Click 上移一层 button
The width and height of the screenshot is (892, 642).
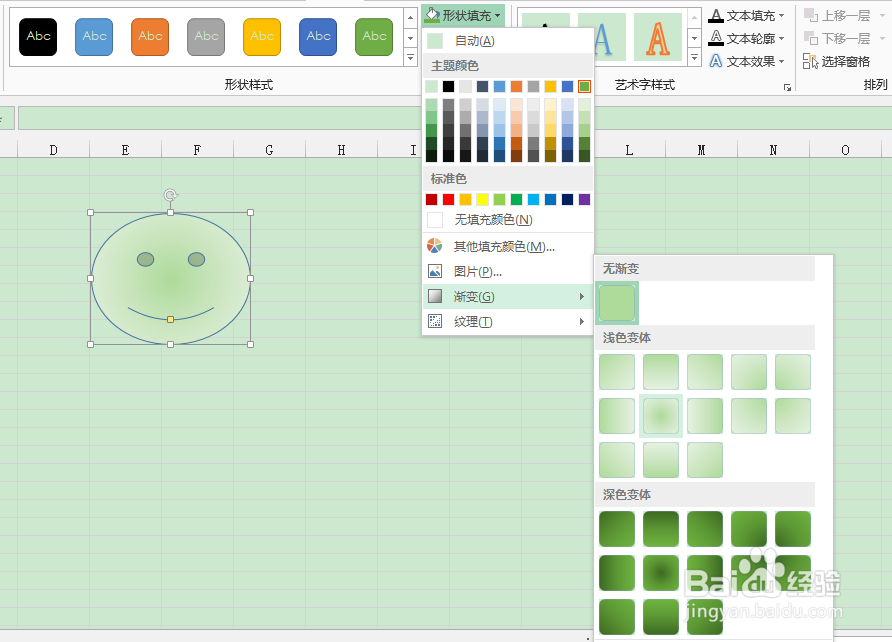coord(844,16)
